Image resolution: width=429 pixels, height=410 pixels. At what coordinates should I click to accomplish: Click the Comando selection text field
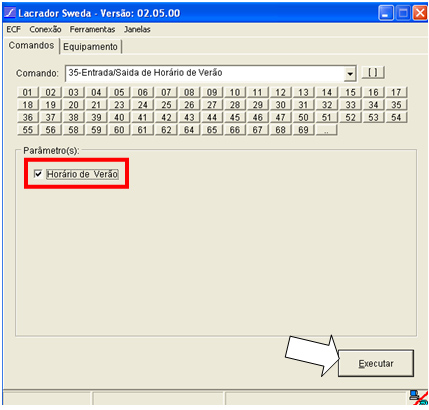205,73
